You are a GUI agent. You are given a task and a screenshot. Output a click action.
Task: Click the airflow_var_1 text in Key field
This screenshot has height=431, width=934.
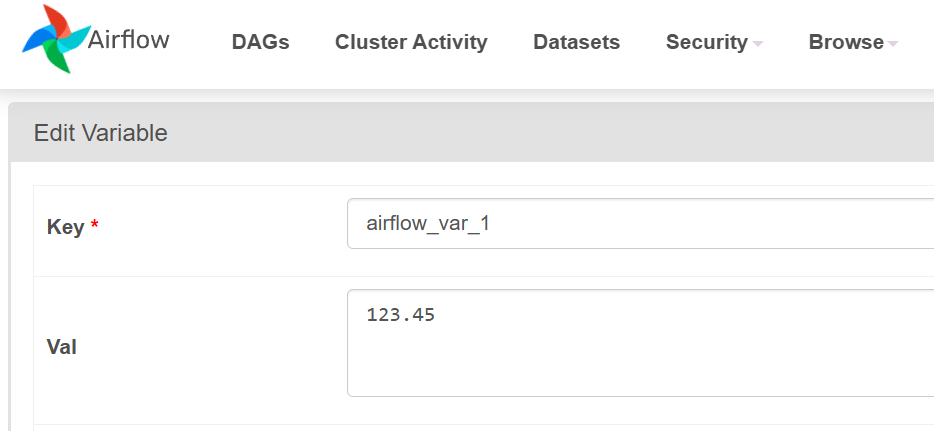[428, 224]
